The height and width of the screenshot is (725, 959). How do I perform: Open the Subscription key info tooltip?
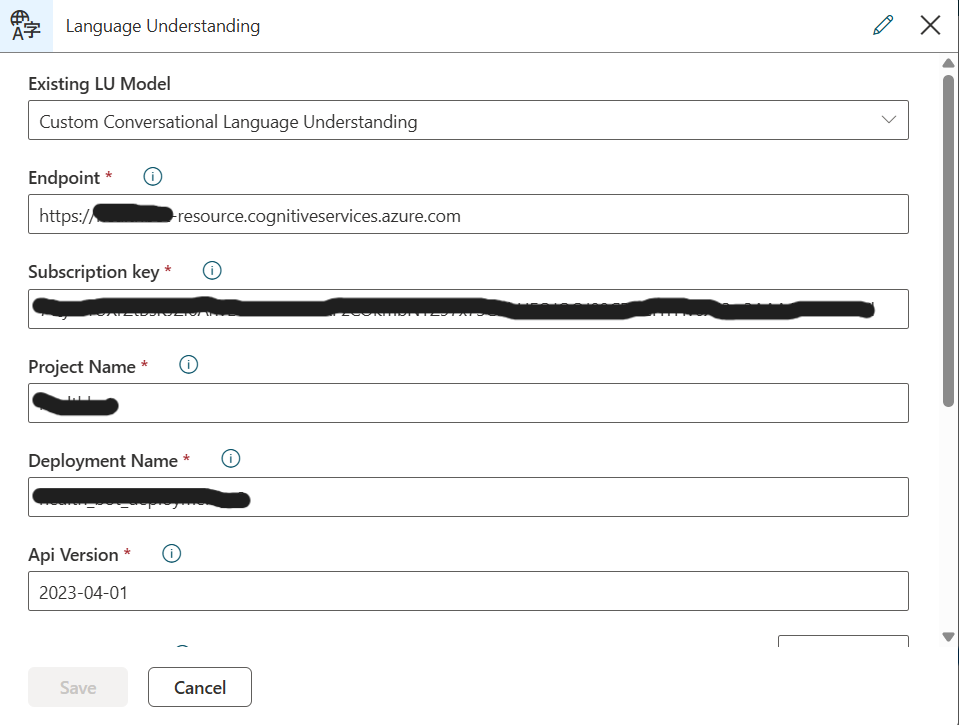[x=211, y=270]
